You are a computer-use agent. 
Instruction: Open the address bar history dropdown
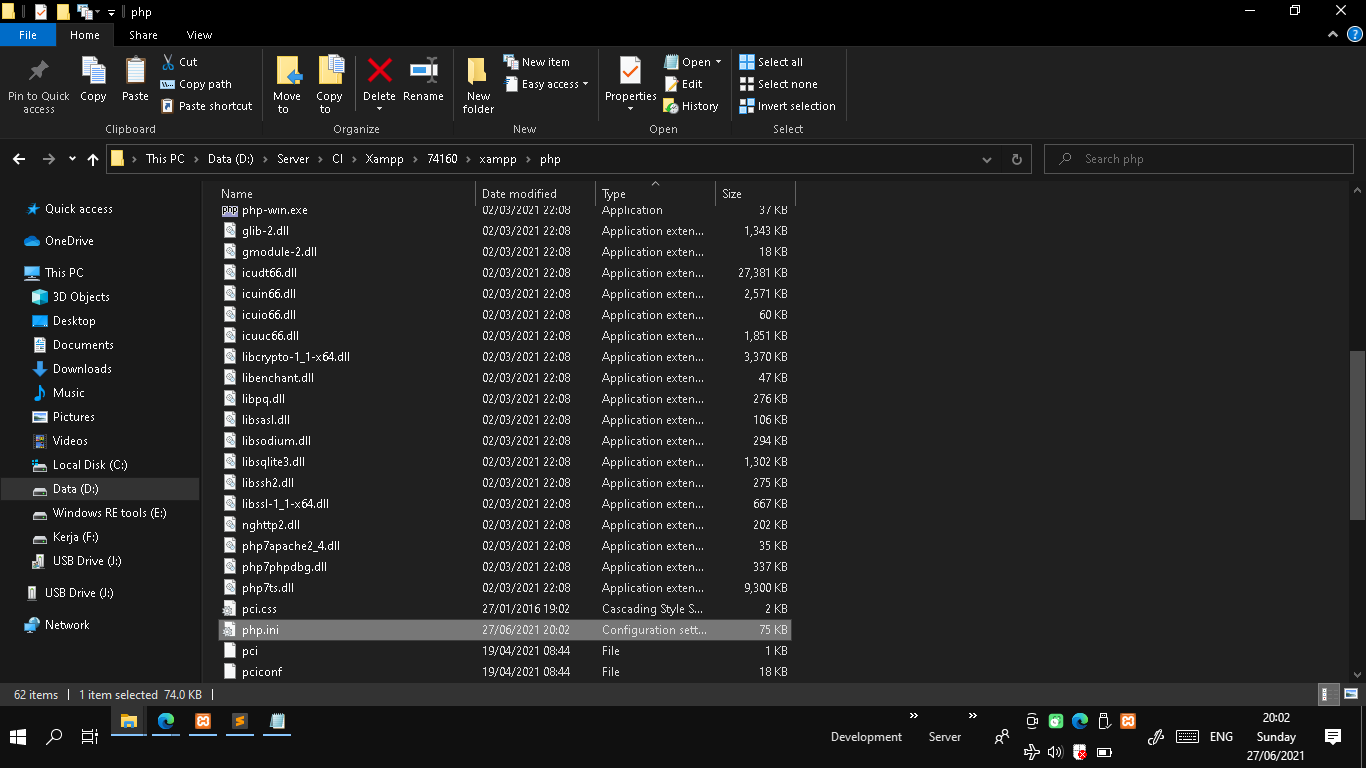(x=986, y=158)
